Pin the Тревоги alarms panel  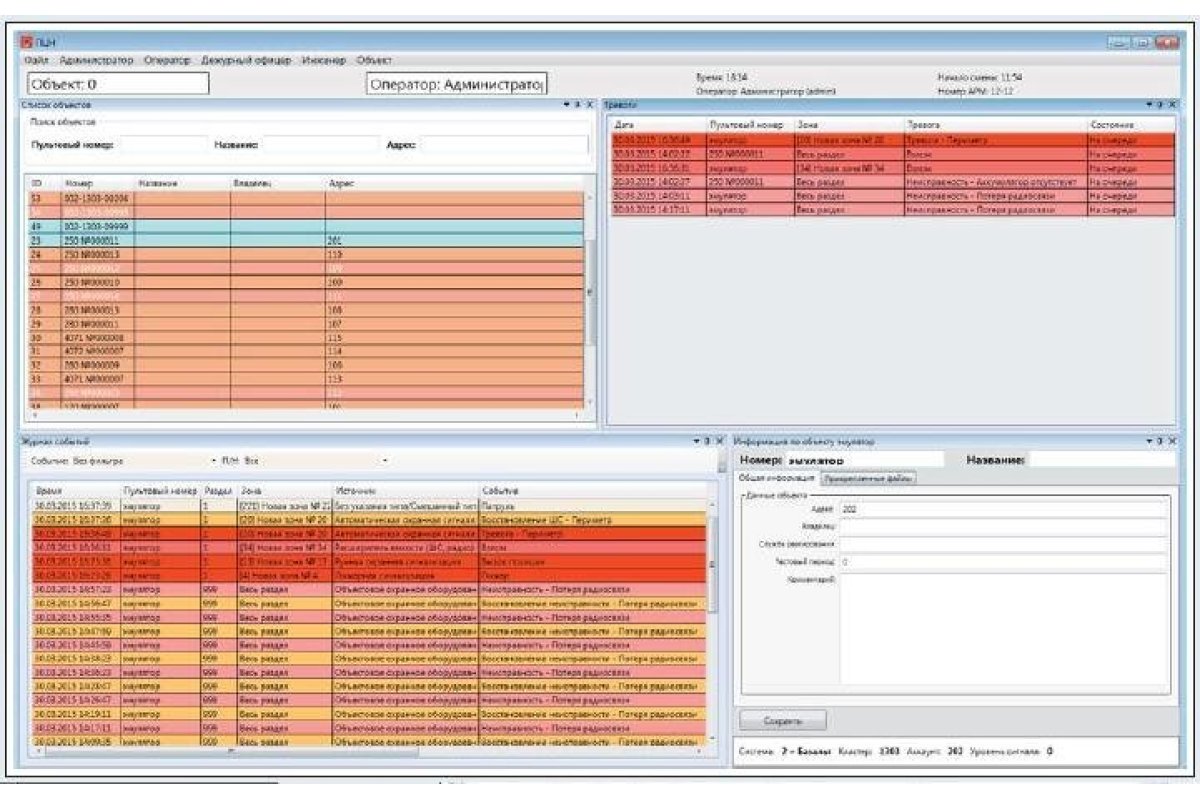click(x=1161, y=104)
